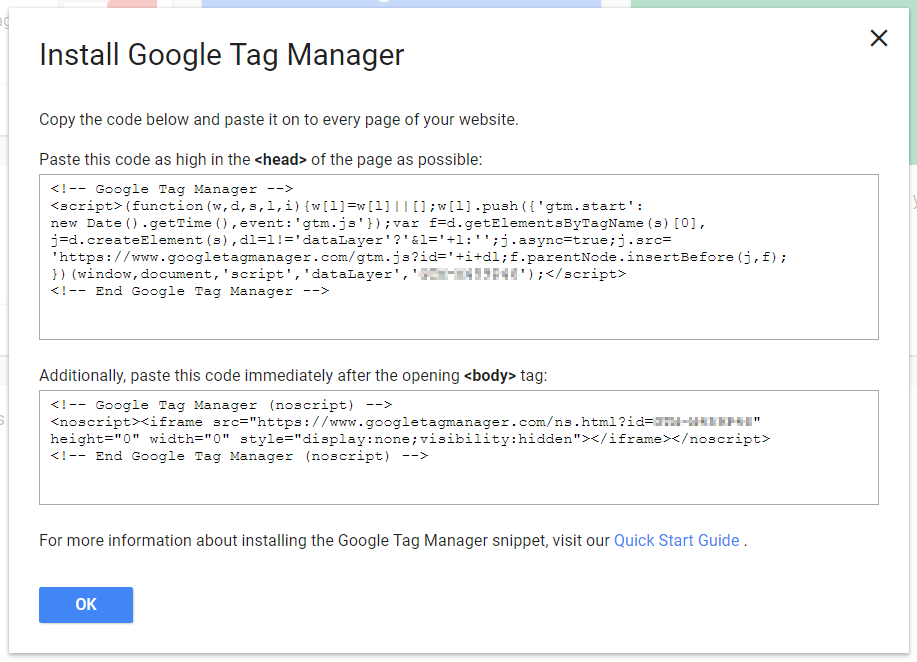Screen dimensions: 917x662
Task: Close the Install Google Tag Manager dialog
Action: click(879, 39)
